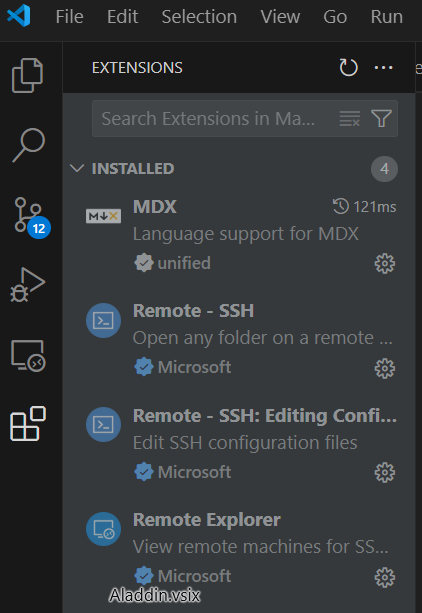Open the View menu

click(x=280, y=17)
